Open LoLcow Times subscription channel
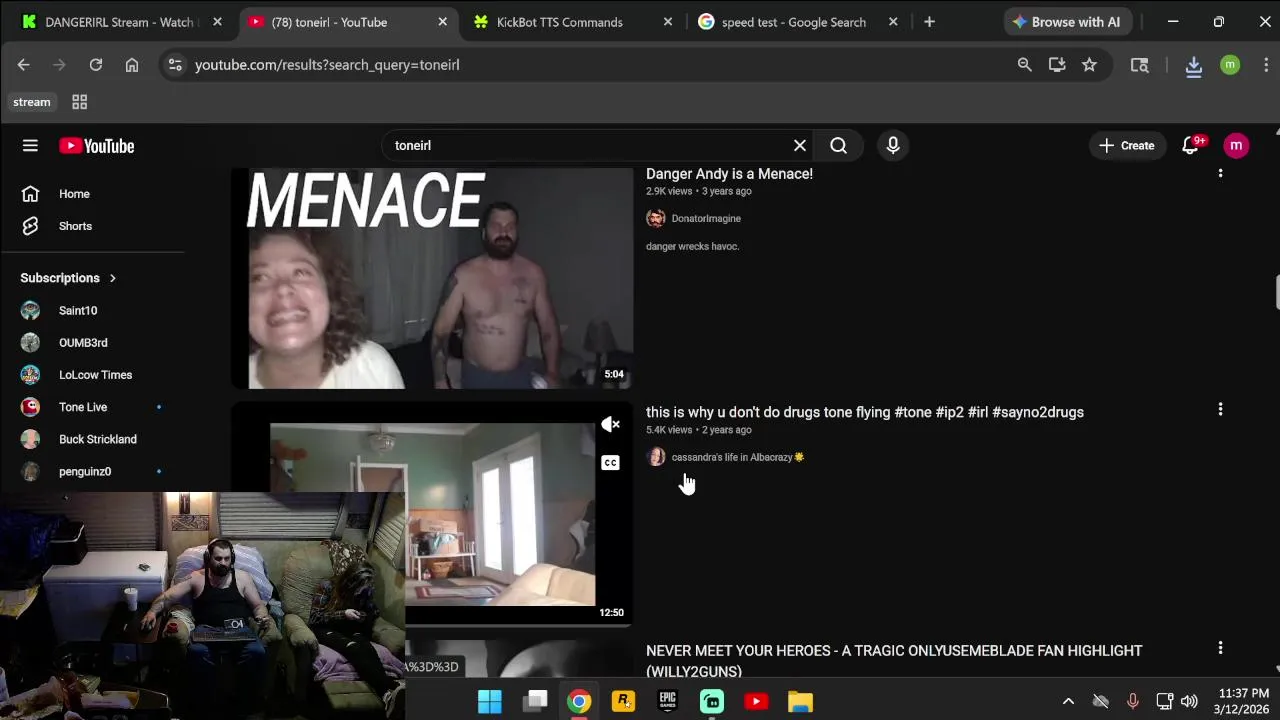Viewport: 1280px width, 720px height. [x=93, y=375]
